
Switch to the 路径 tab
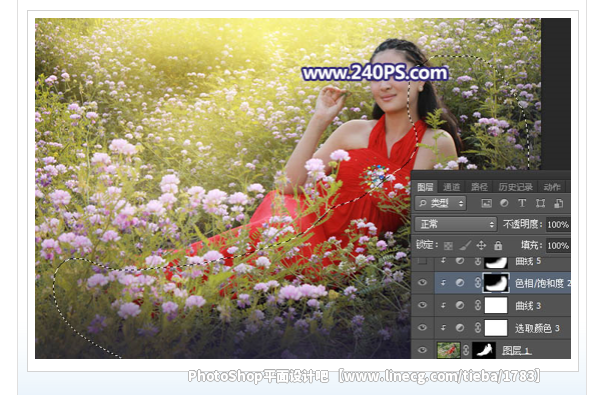click(x=479, y=187)
